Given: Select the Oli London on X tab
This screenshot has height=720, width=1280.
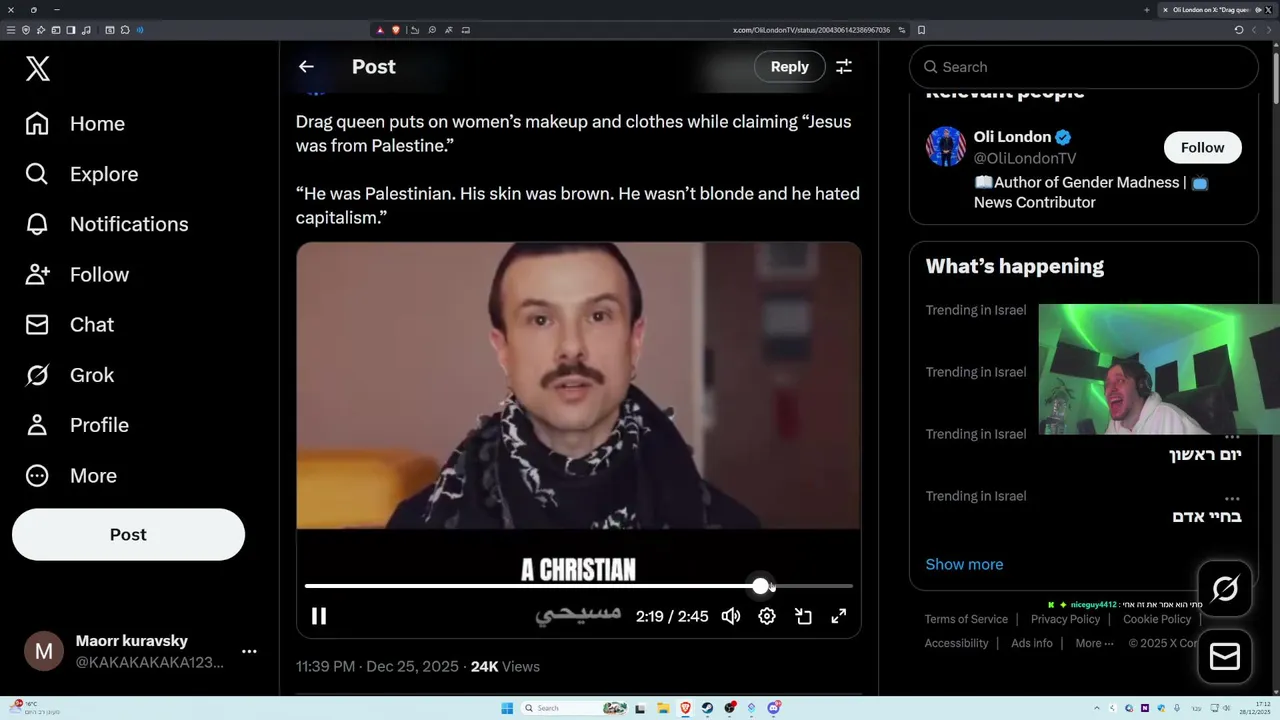Looking at the screenshot, I should 1214,10.
